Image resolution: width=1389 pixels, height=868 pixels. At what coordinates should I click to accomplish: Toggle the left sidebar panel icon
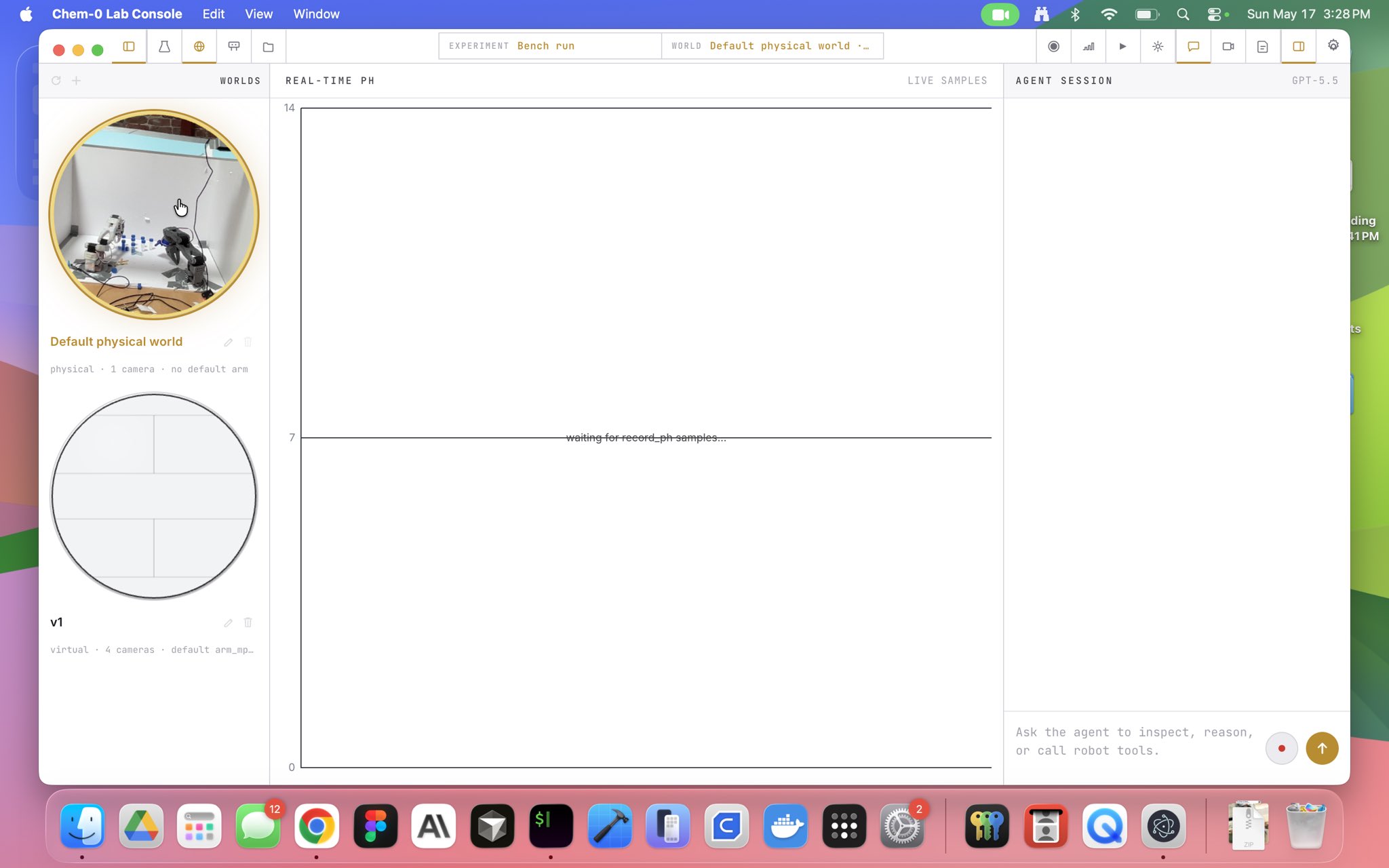129,46
